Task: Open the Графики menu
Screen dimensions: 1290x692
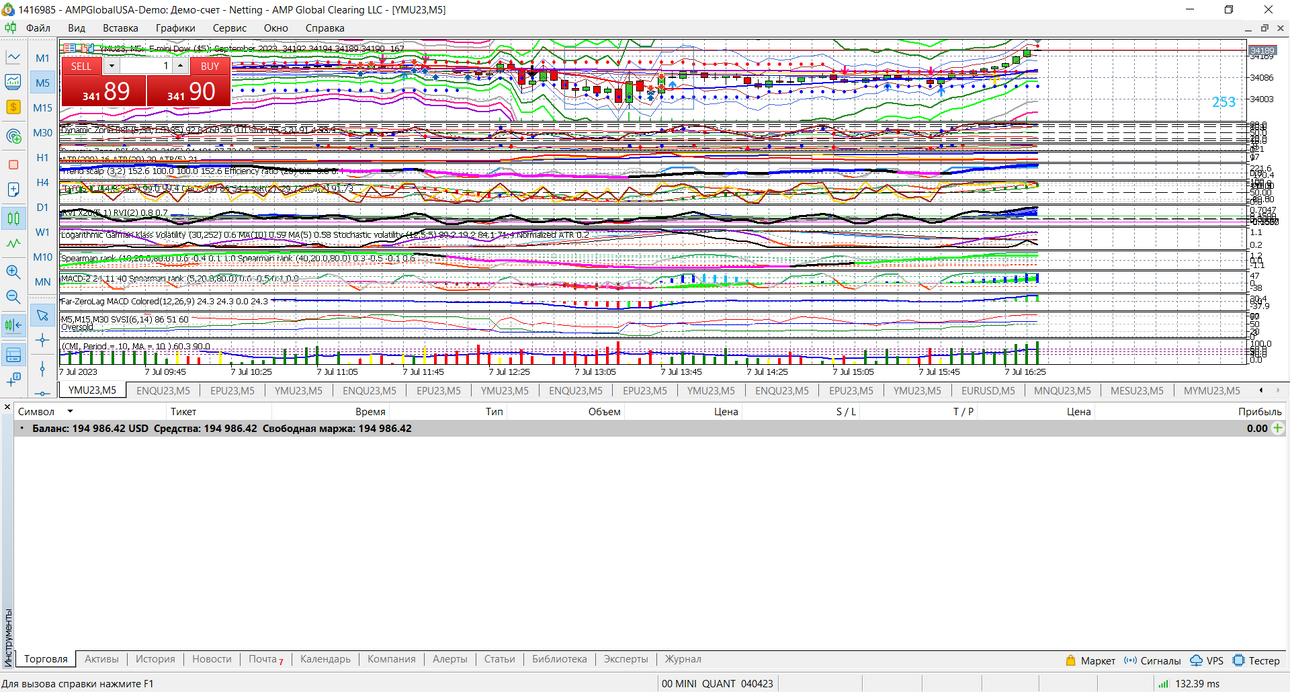Action: click(175, 28)
